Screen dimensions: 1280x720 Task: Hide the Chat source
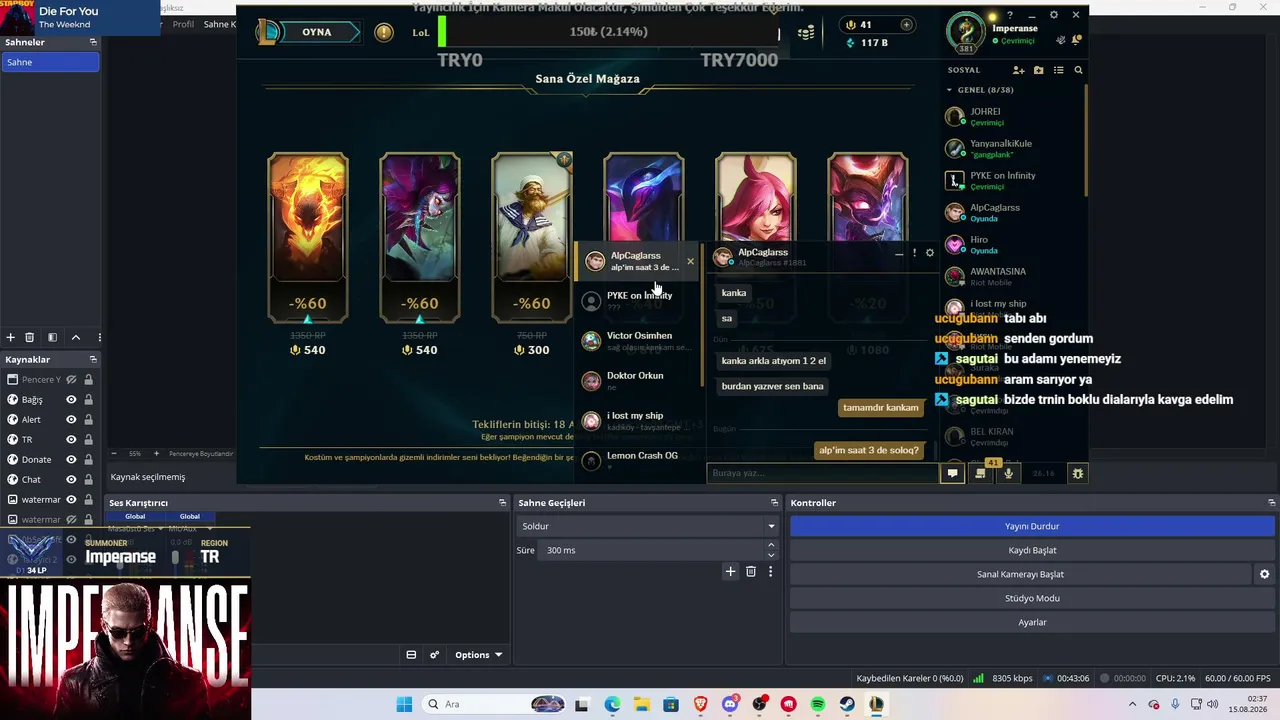[x=71, y=480]
